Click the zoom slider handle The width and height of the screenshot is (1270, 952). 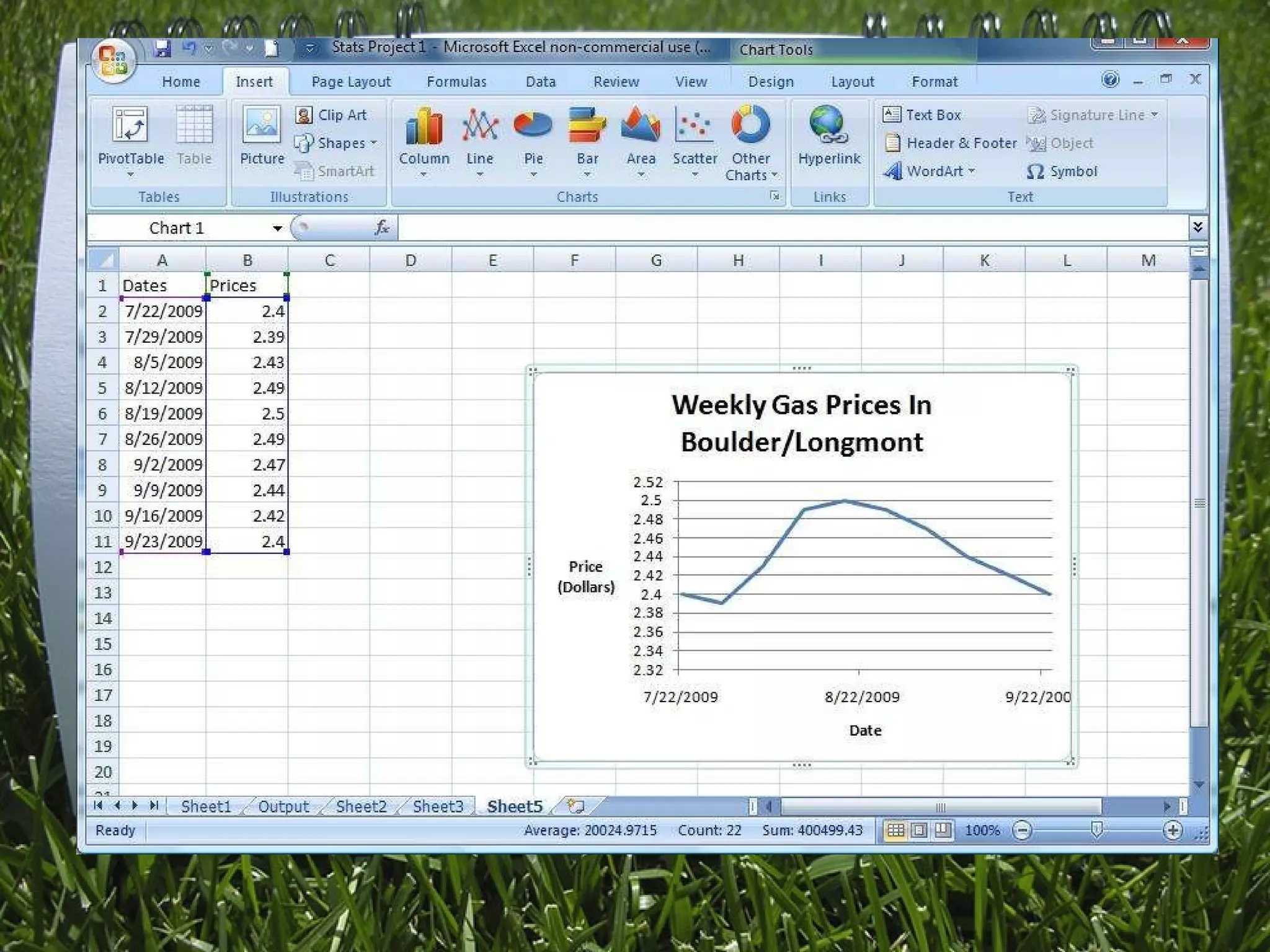[1096, 831]
